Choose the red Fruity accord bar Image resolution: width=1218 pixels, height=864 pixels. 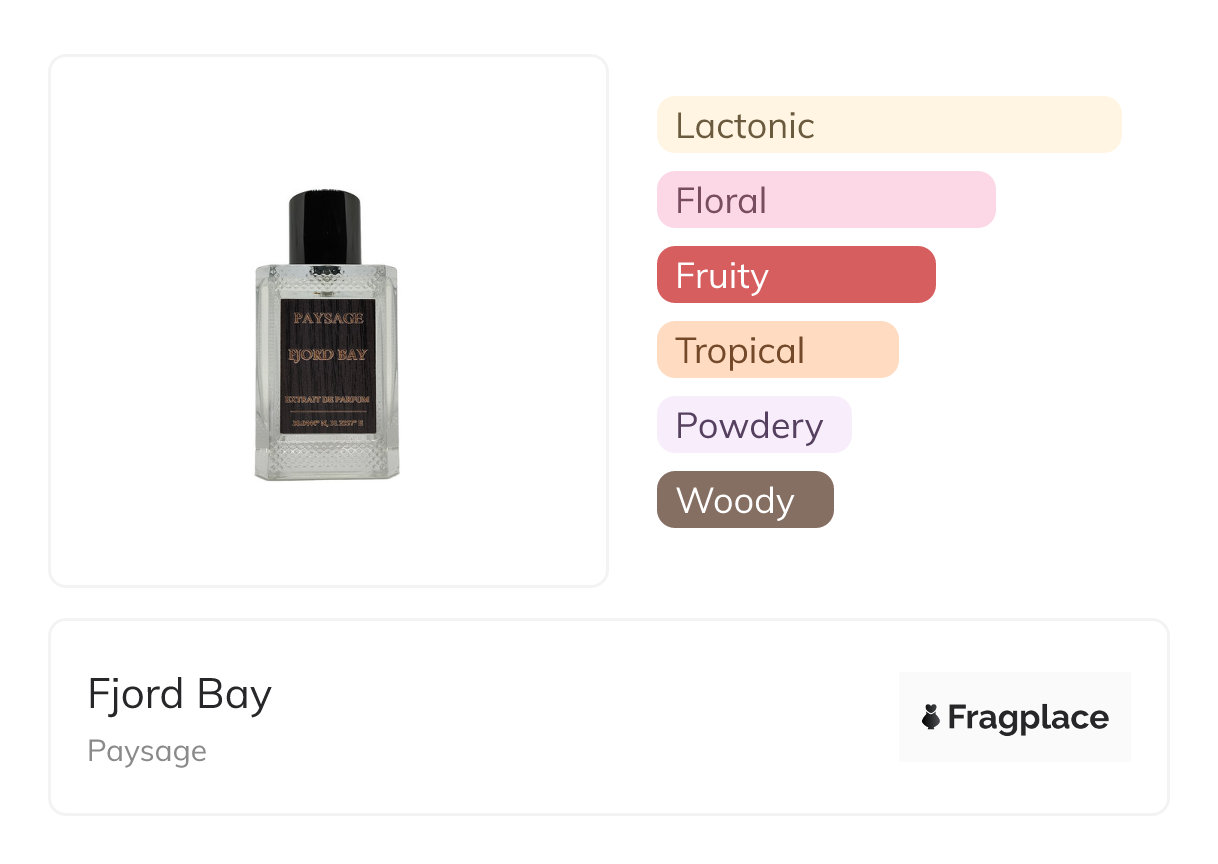click(x=795, y=275)
